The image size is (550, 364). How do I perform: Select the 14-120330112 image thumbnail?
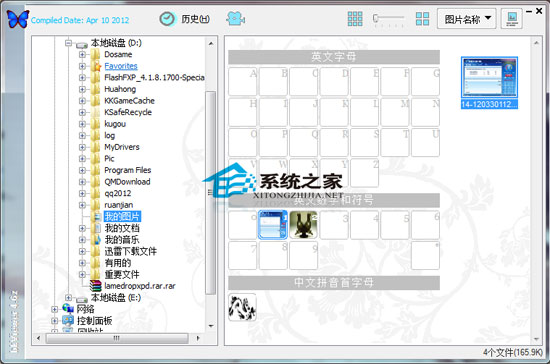[489, 83]
